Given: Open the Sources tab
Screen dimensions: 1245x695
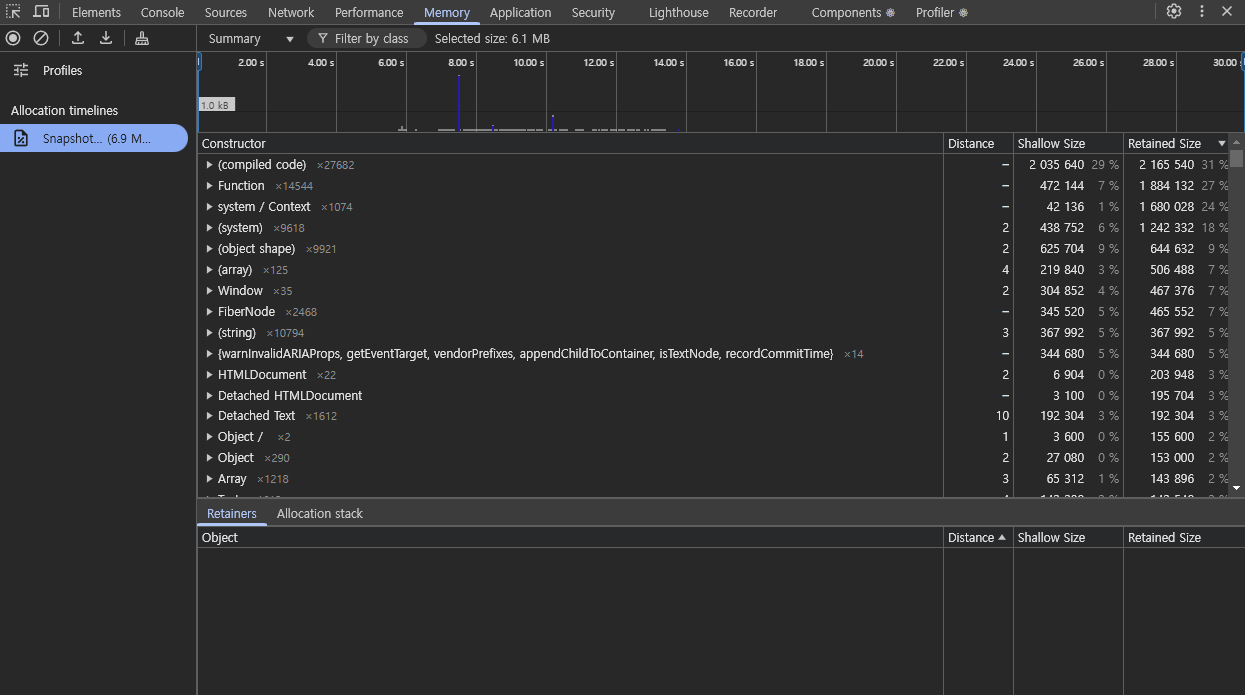Looking at the screenshot, I should click(226, 13).
